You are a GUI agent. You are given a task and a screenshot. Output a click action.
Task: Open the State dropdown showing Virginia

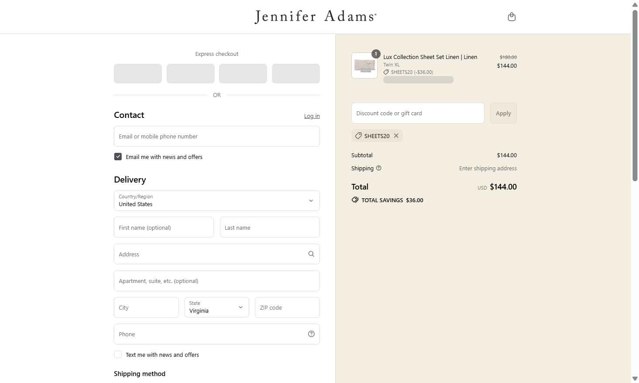click(216, 307)
